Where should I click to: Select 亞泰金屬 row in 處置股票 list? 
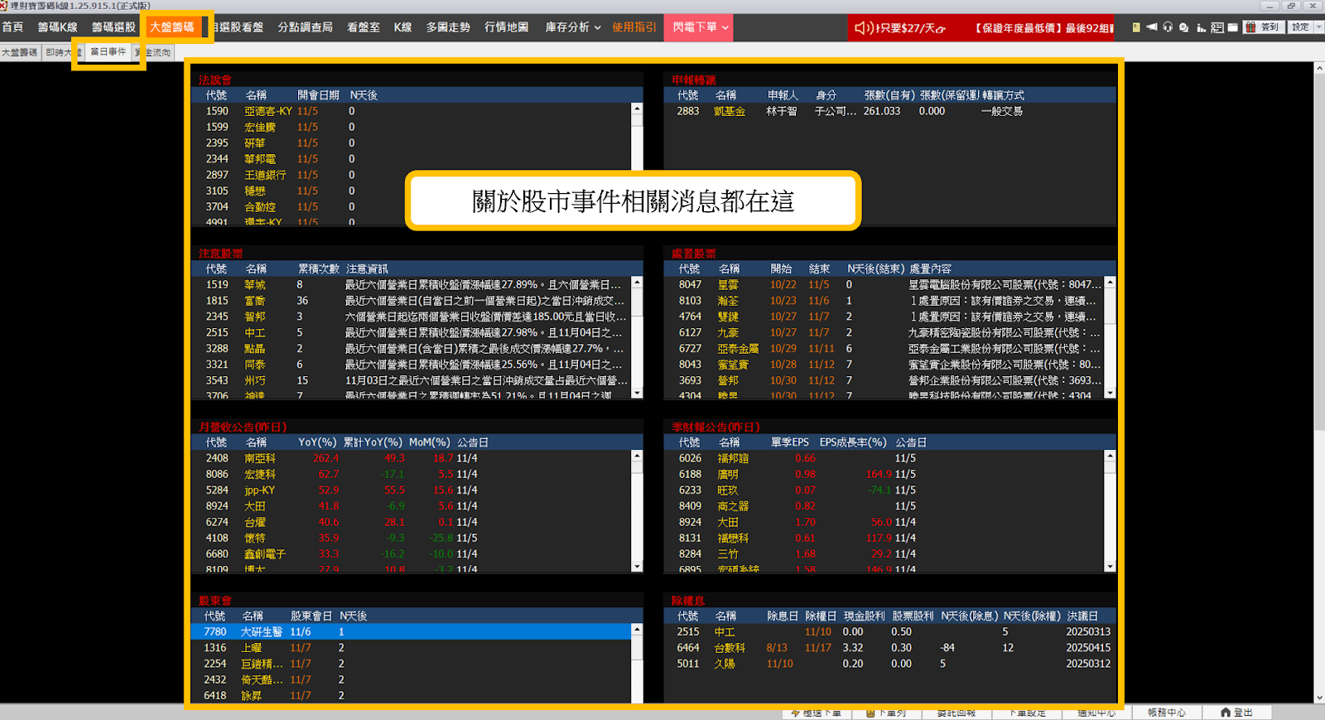(x=884, y=348)
